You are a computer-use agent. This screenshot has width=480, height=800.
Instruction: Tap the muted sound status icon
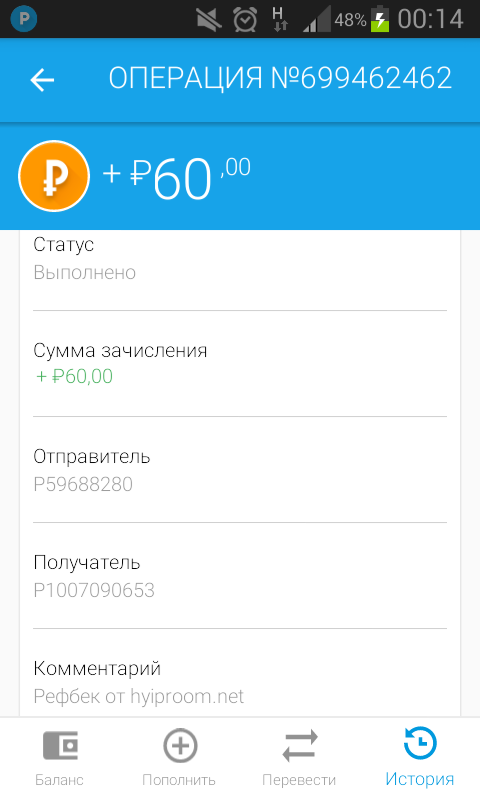tap(209, 20)
